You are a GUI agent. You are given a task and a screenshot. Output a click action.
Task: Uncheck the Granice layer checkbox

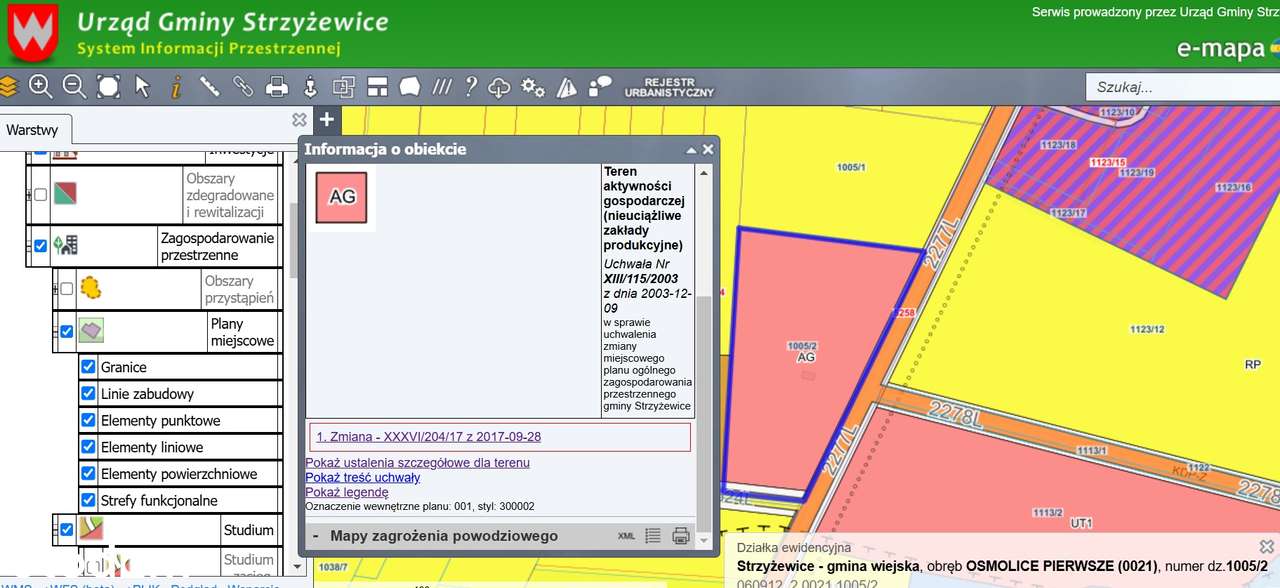click(88, 367)
